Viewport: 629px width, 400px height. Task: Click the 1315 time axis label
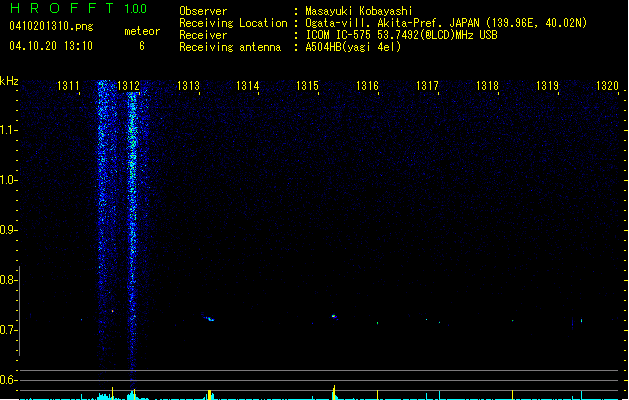click(x=307, y=85)
